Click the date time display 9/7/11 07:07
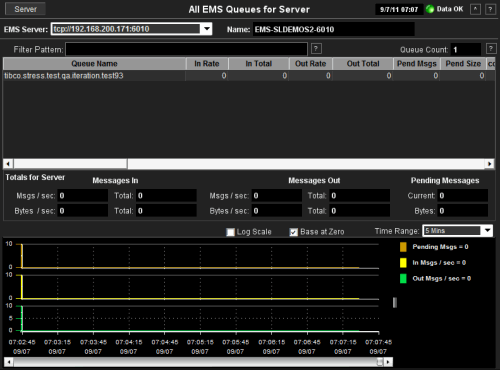500x370 pixels. click(399, 9)
